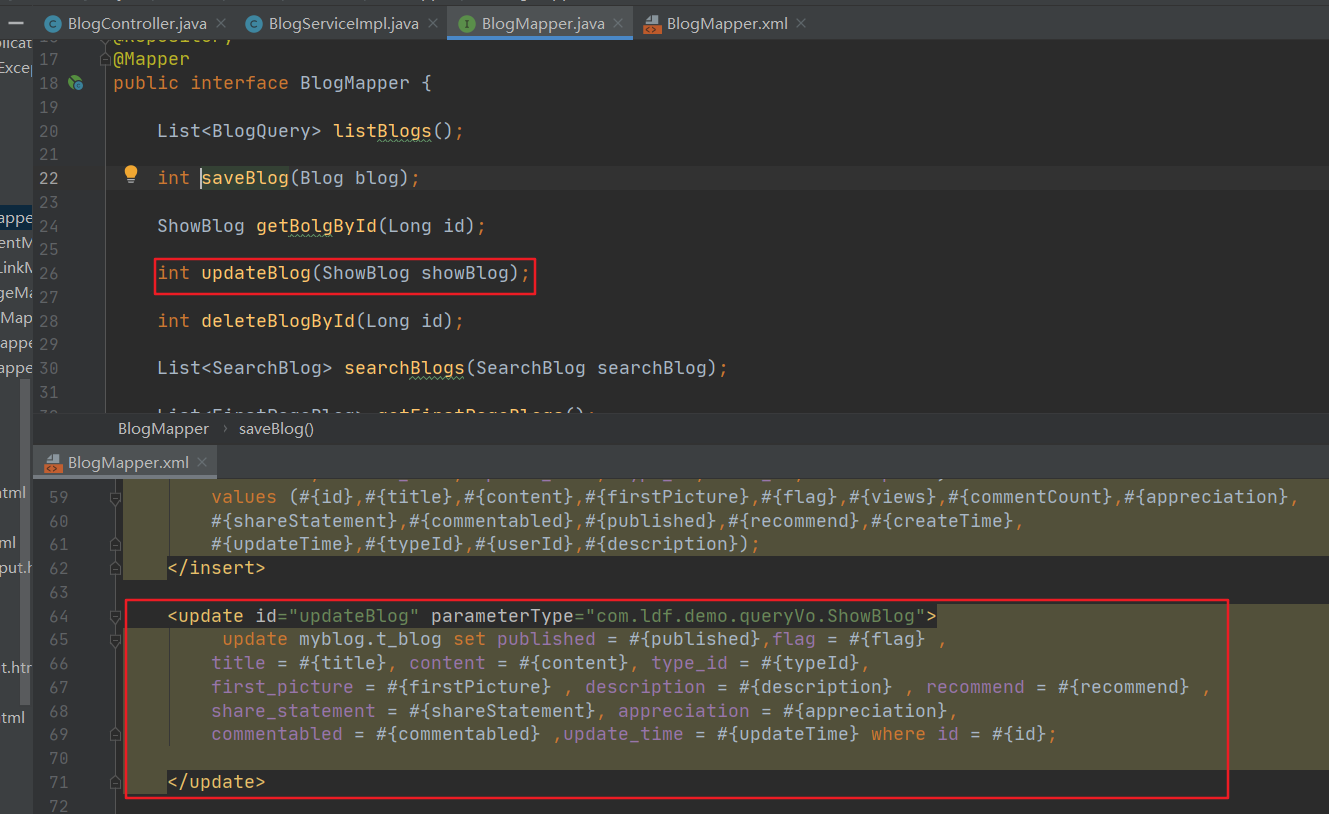The height and width of the screenshot is (814, 1329).
Task: Select the lower split BlogMapper.xml tab
Action: pos(125,463)
